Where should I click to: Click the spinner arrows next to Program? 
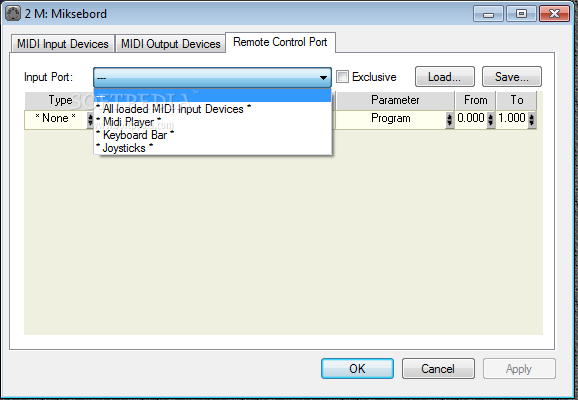[x=449, y=120]
